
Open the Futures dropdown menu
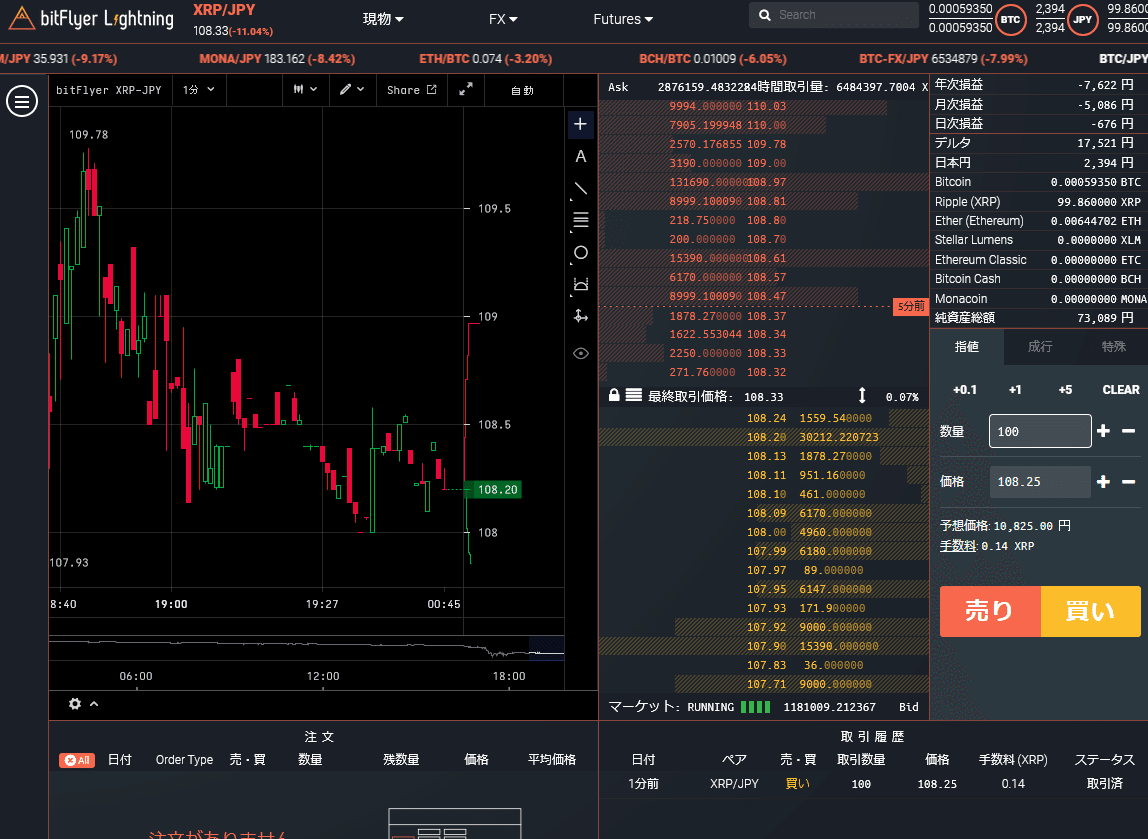coord(623,19)
